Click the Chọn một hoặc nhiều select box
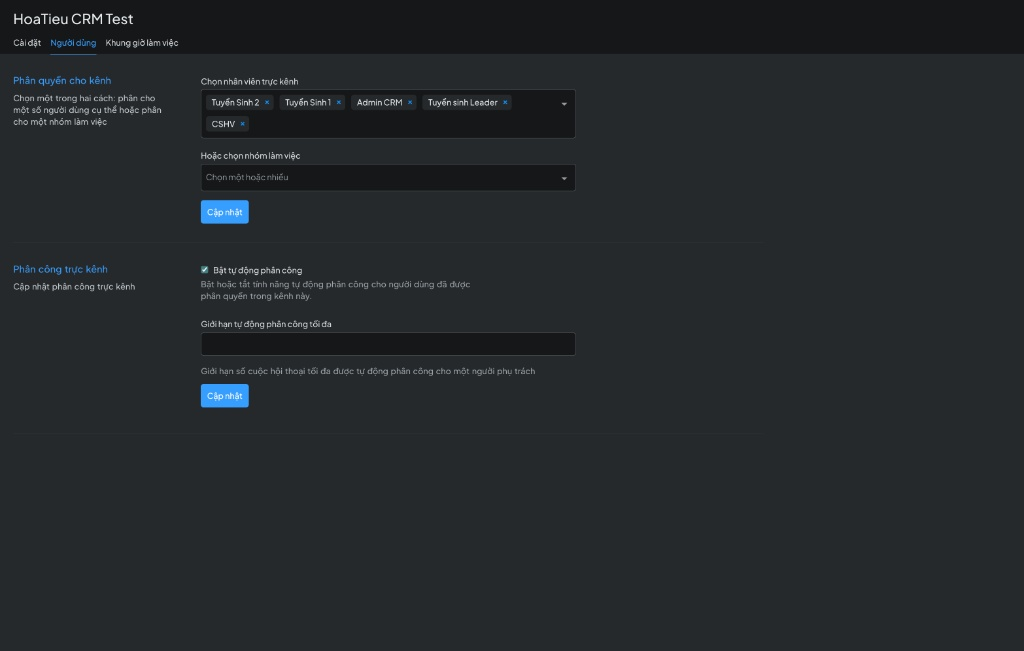Screen dimensions: 1024x651 point(380,178)
